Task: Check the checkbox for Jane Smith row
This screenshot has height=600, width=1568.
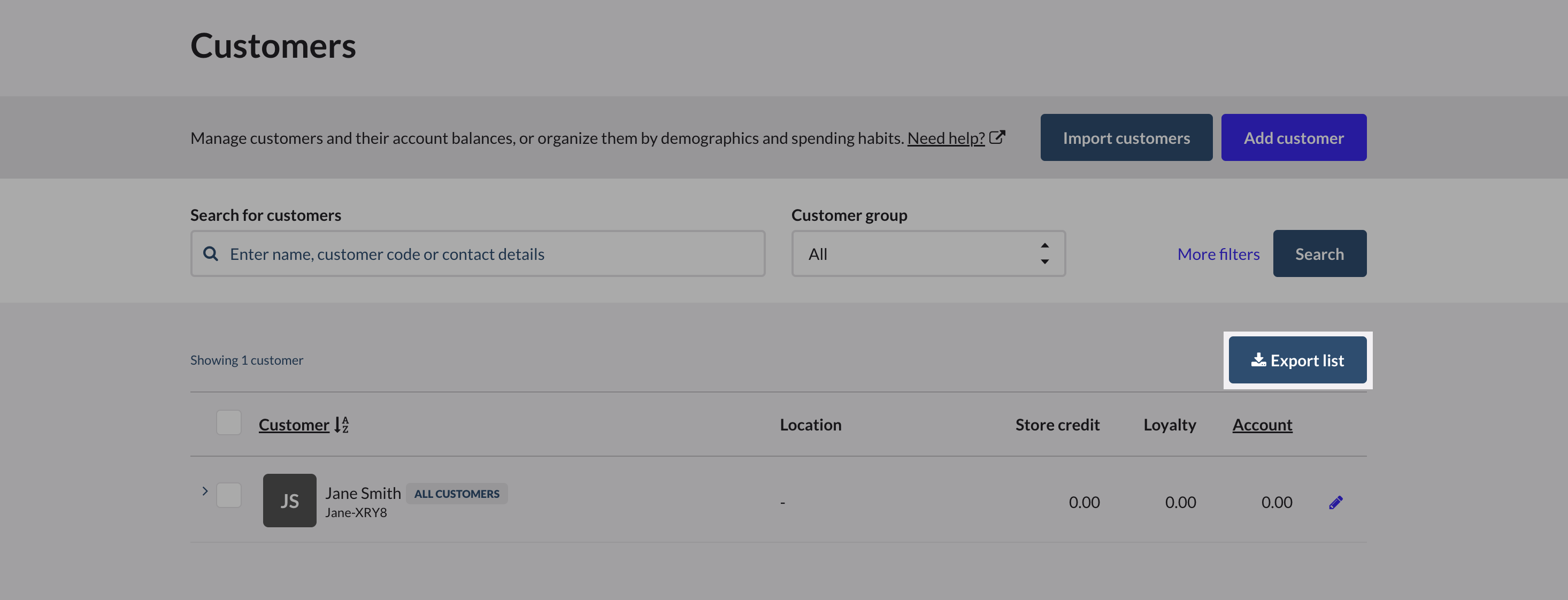Action: point(229,495)
